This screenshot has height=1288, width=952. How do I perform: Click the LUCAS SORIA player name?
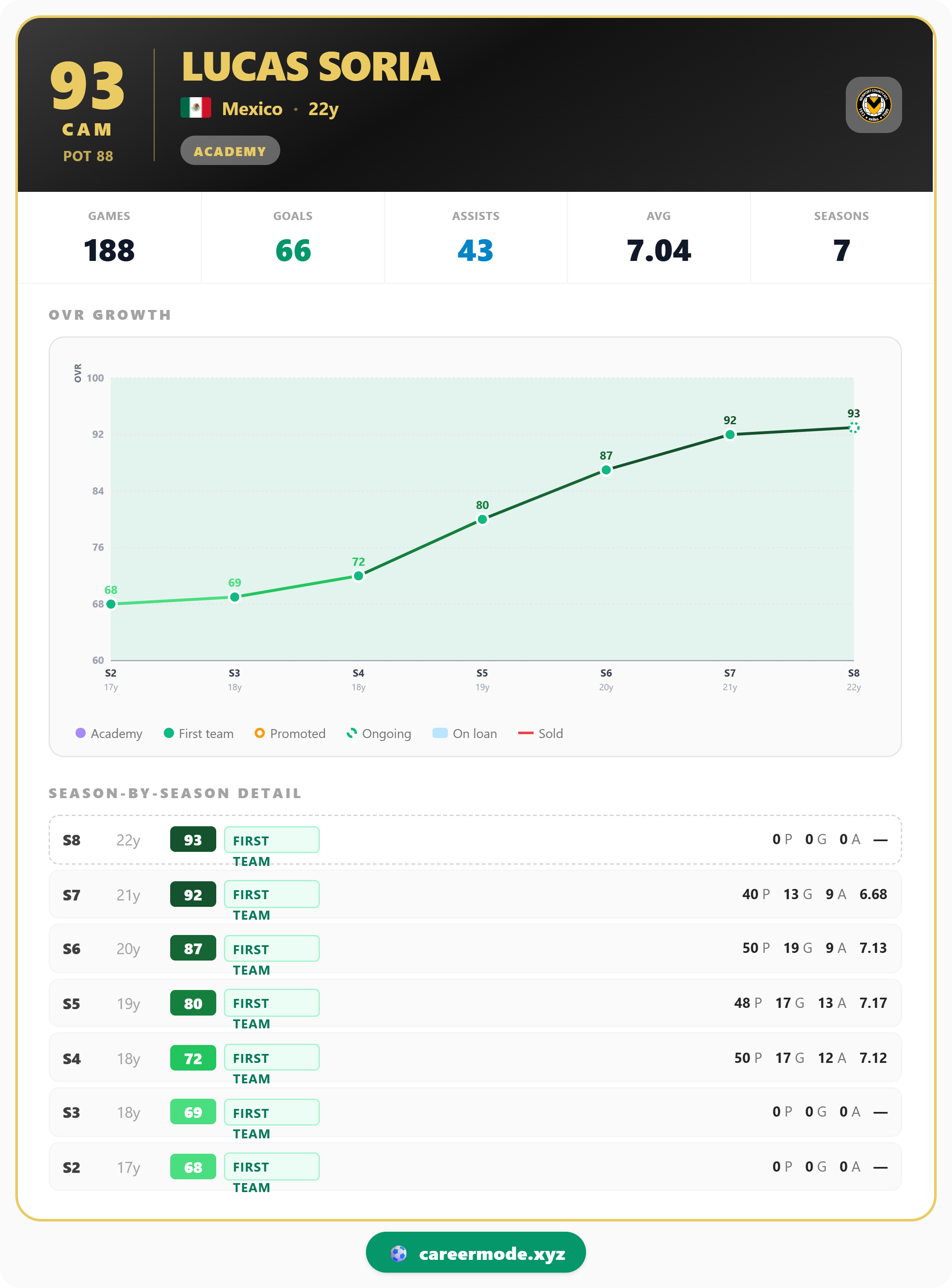(x=311, y=67)
